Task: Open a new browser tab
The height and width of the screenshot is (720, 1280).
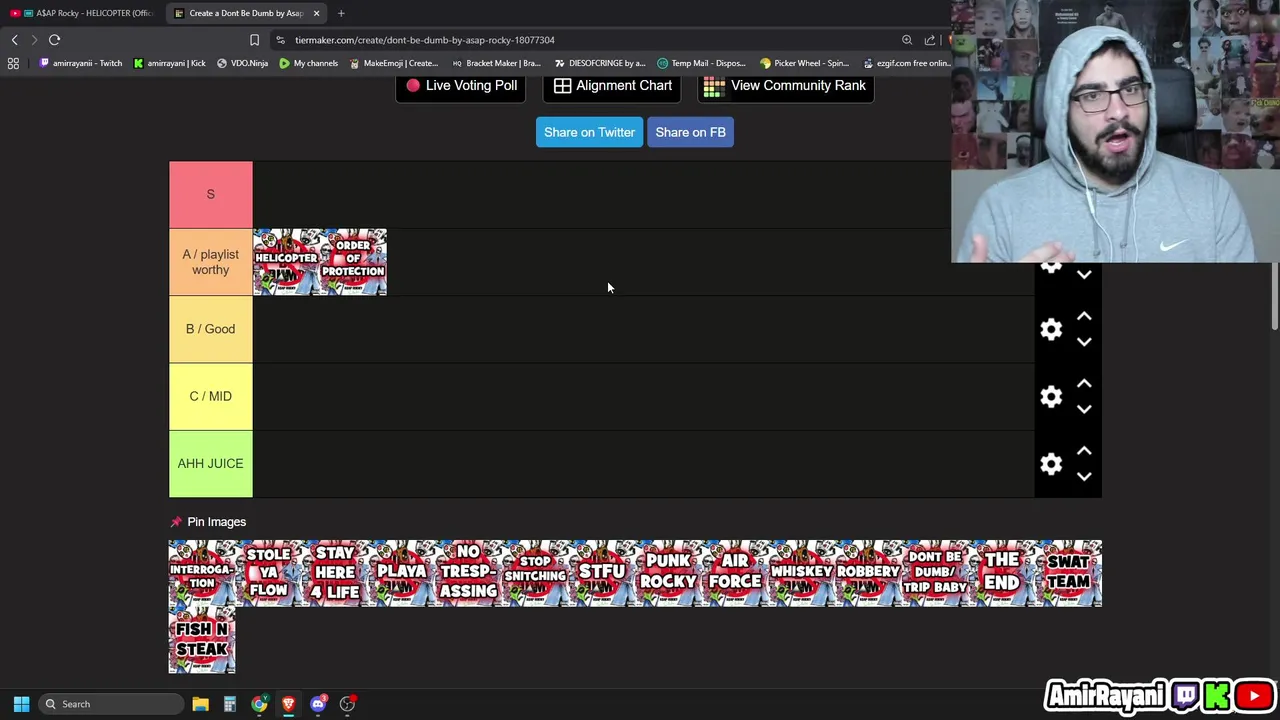Action: click(341, 13)
